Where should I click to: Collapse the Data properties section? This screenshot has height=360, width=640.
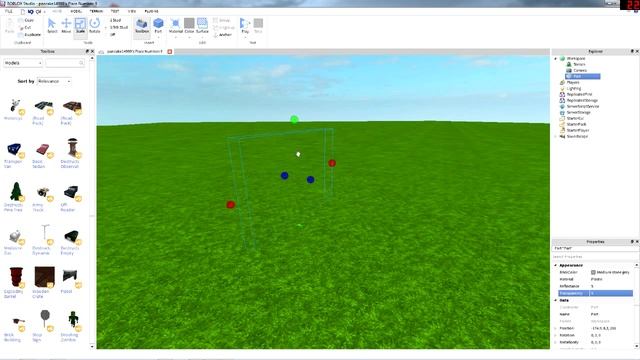(x=556, y=300)
